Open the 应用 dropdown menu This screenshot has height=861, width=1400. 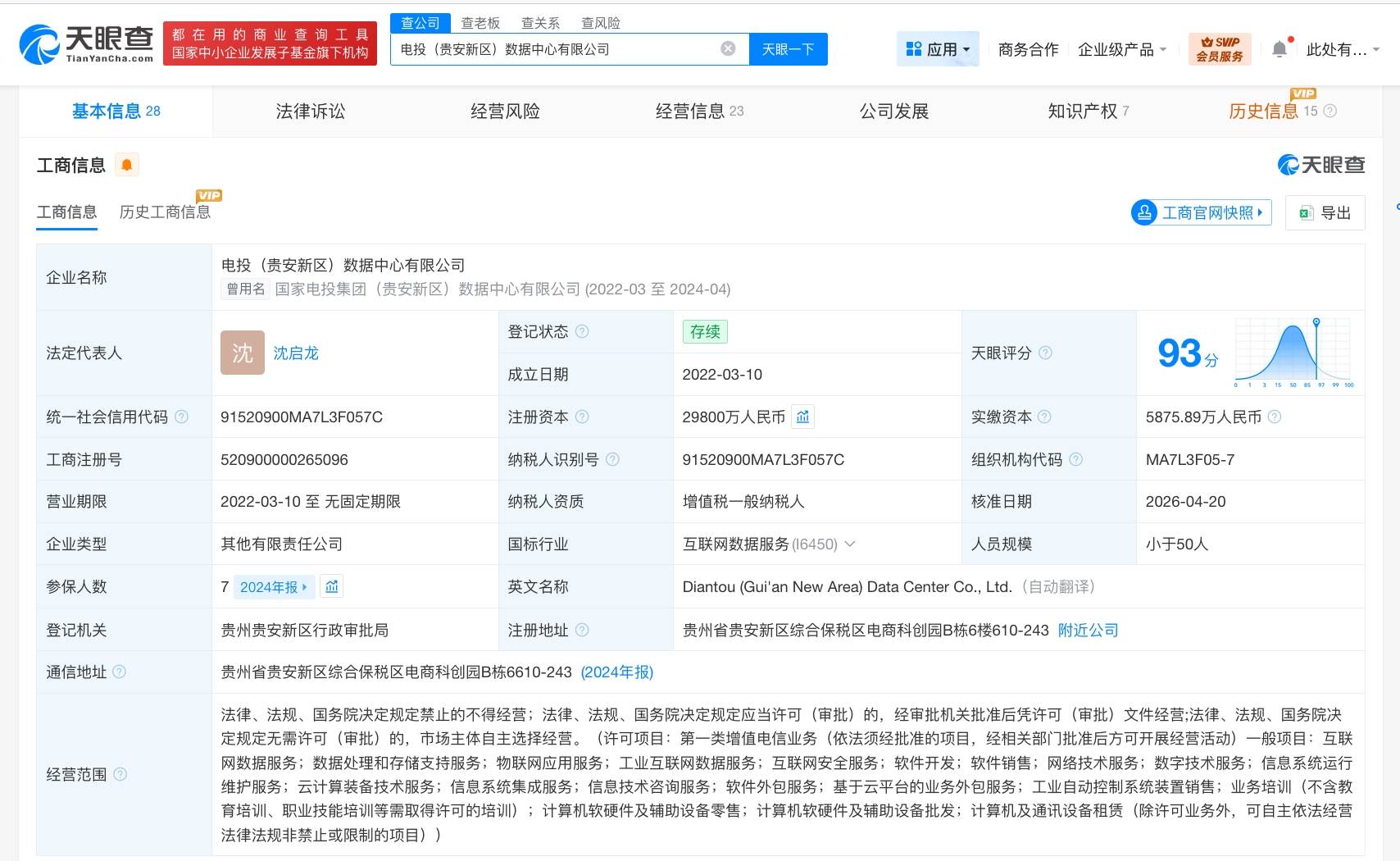click(938, 49)
